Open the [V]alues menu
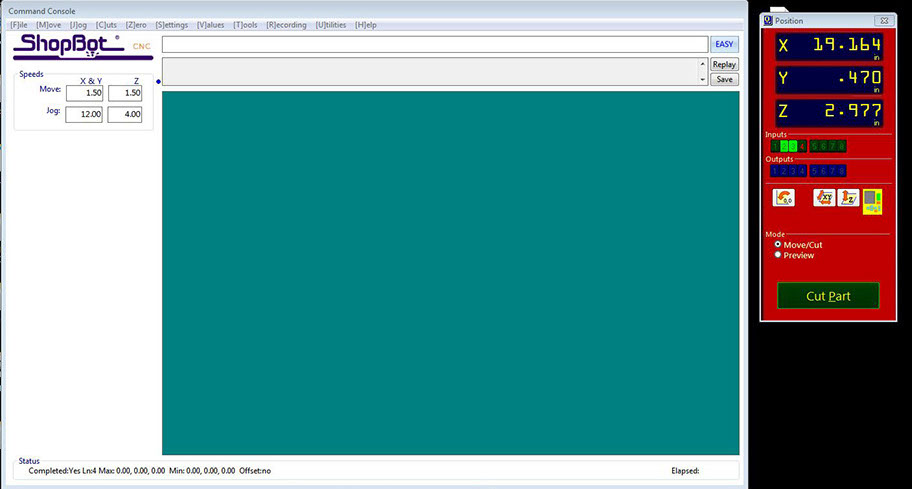Viewport: 912px width, 489px height. (x=211, y=25)
